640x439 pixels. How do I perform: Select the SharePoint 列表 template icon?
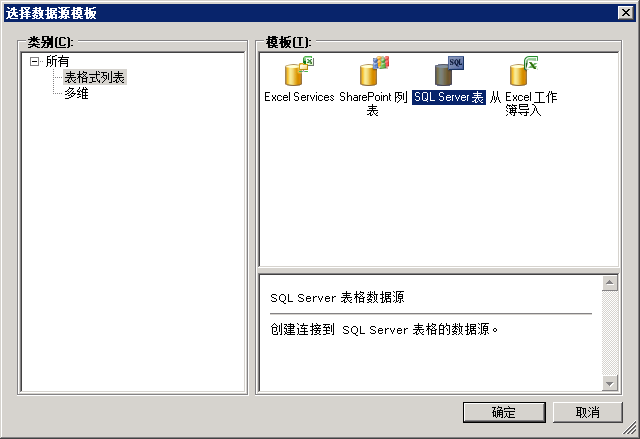pyautogui.click(x=374, y=71)
